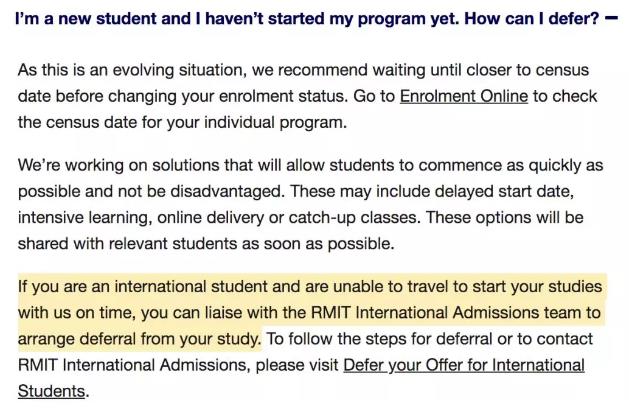Open the Enrolment Online link
The height and width of the screenshot is (410, 629).
[464, 96]
